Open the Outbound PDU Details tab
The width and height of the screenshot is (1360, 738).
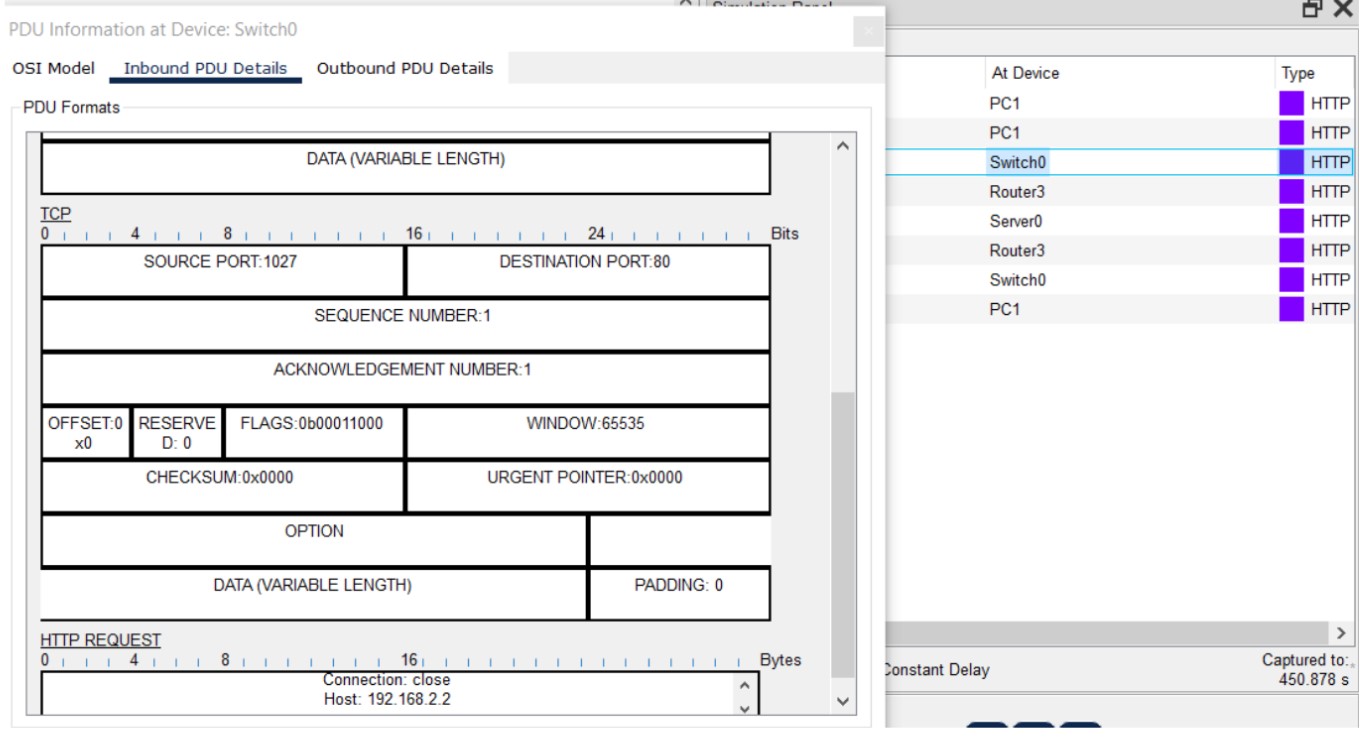click(x=404, y=69)
